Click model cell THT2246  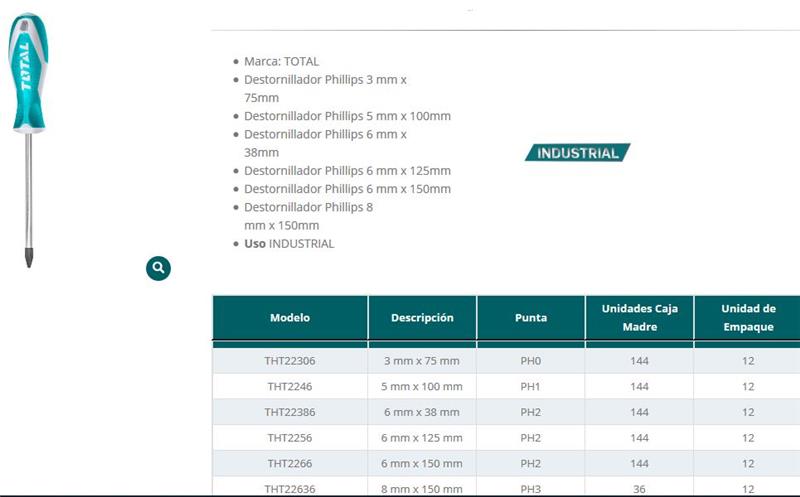pos(290,386)
